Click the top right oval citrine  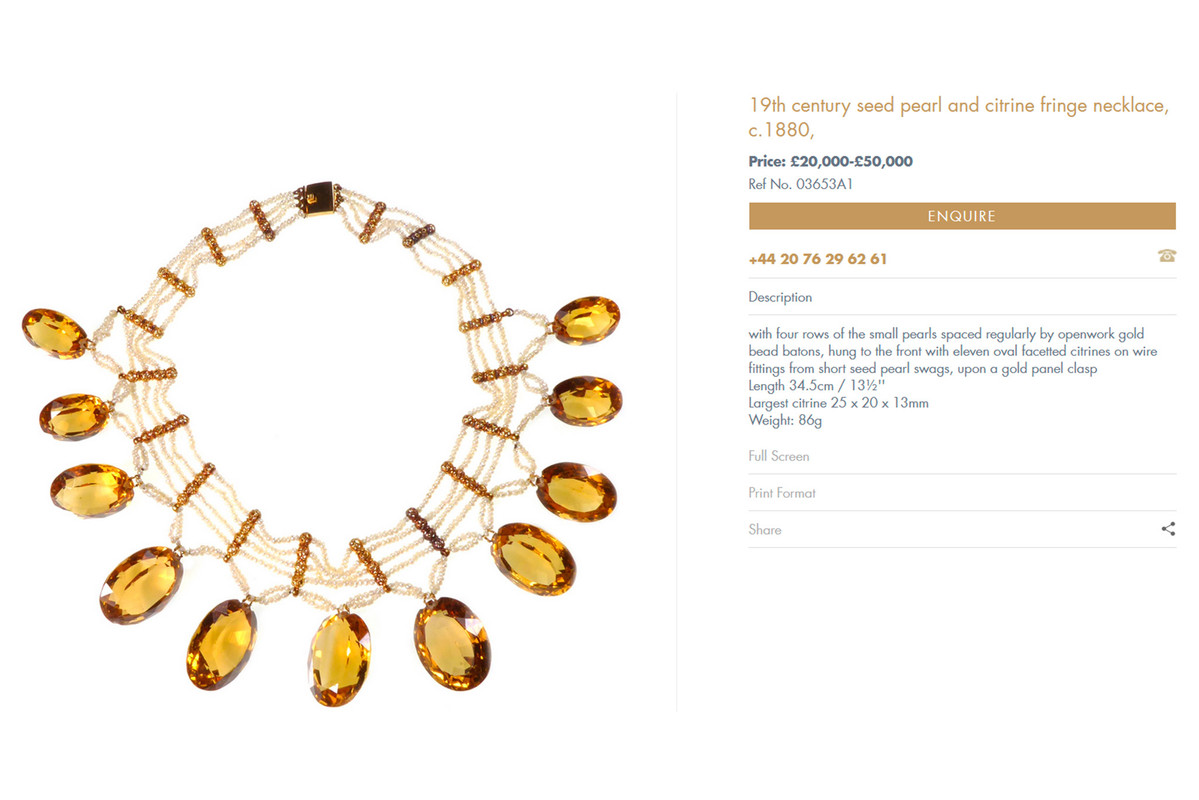[x=586, y=320]
